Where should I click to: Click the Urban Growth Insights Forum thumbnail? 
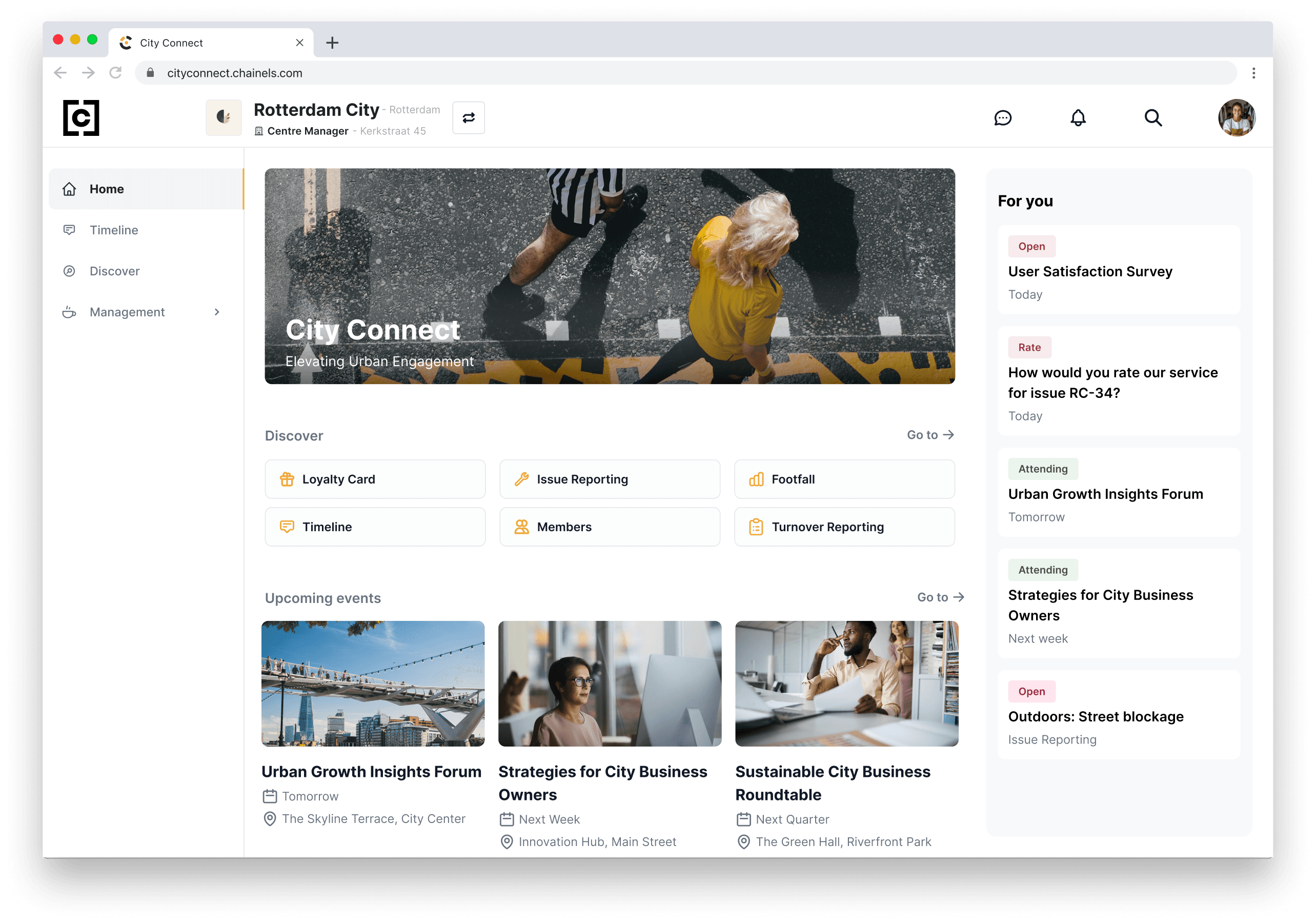pyautogui.click(x=373, y=684)
